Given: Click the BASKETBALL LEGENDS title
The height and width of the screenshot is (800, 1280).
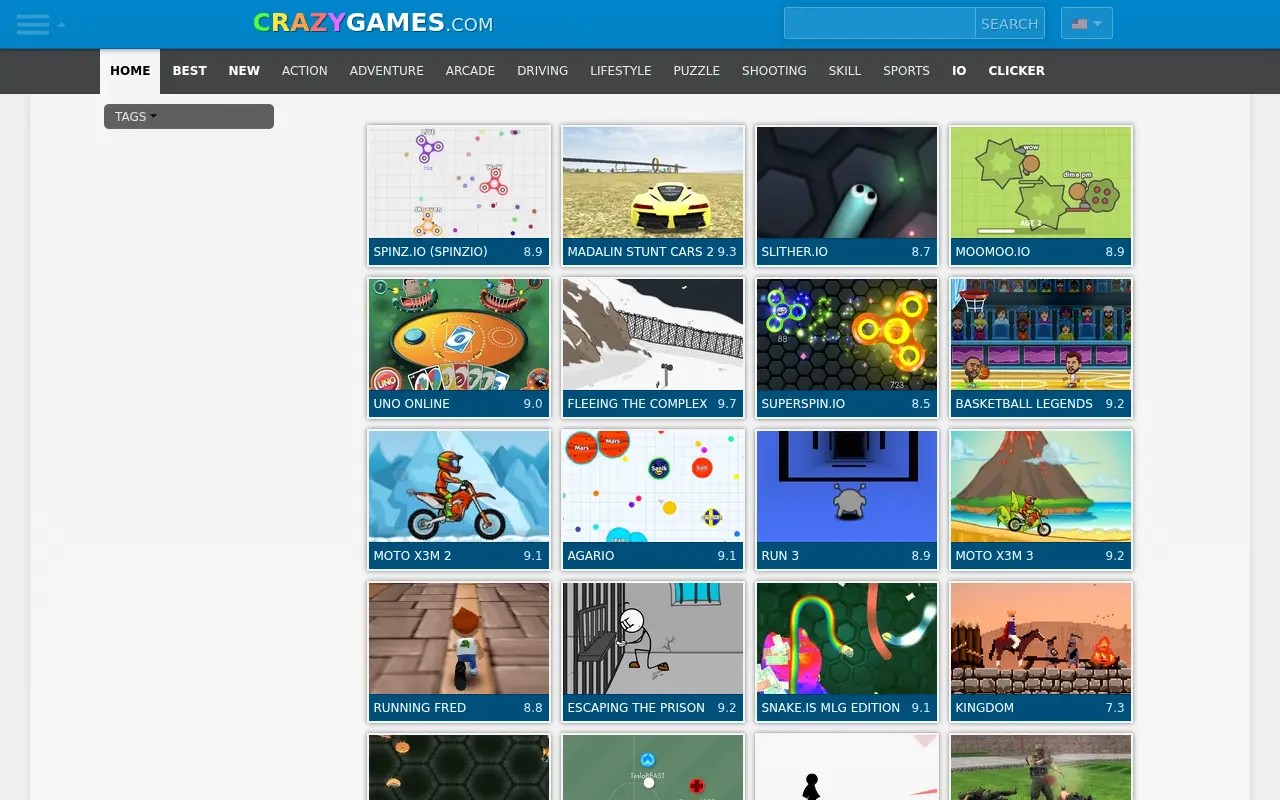Looking at the screenshot, I should click(1024, 404).
